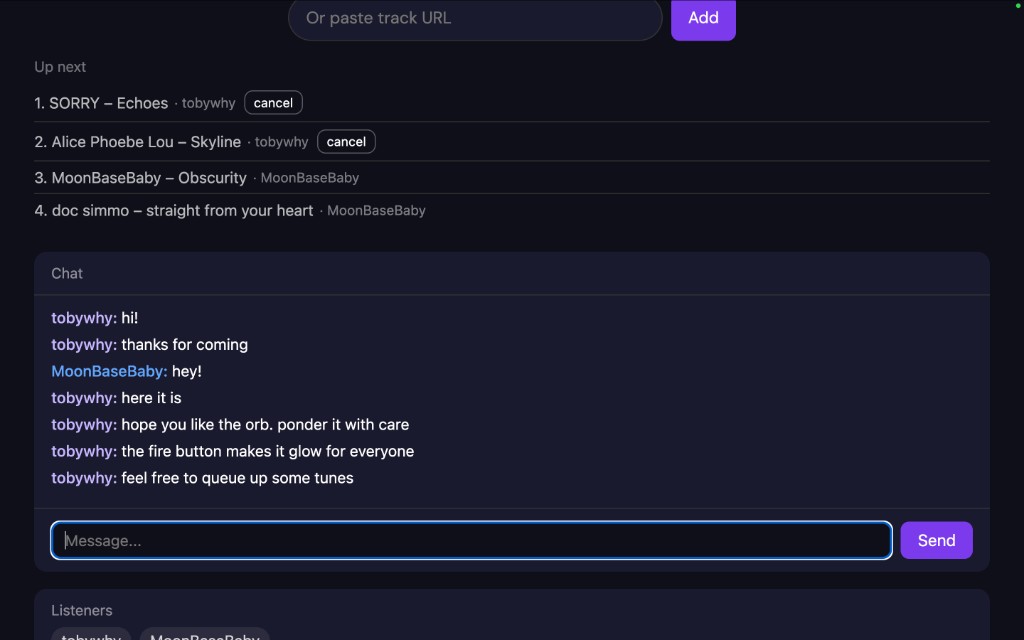Click the Listeners section heading
This screenshot has height=640, width=1024.
[x=82, y=610]
